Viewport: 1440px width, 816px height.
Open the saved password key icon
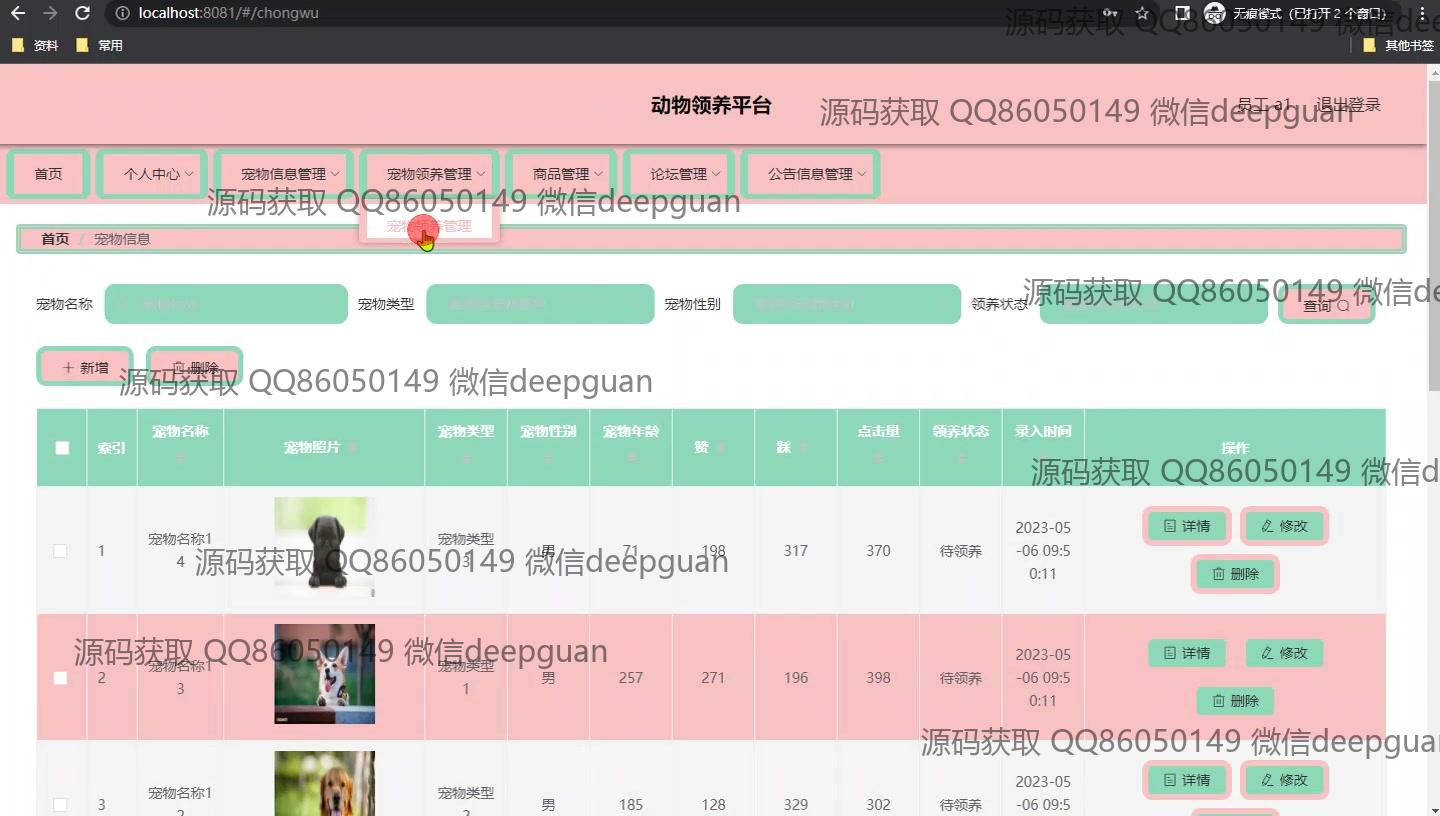coord(1110,14)
